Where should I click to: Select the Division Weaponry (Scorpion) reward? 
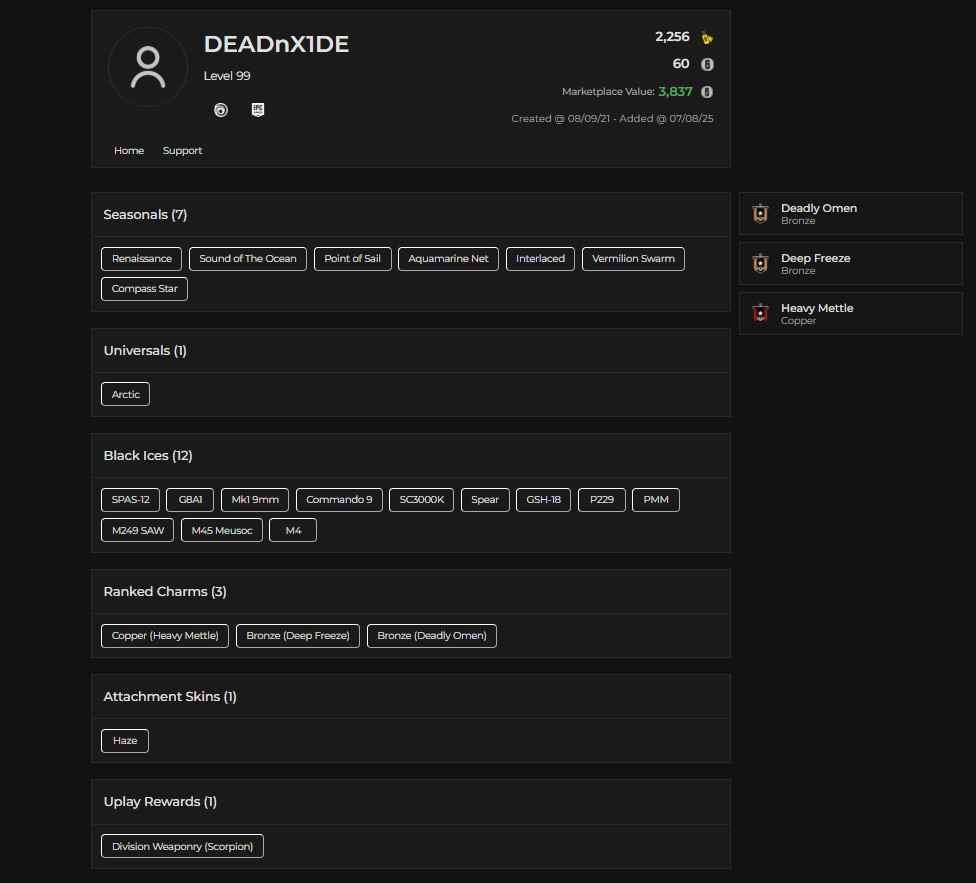[x=182, y=846]
